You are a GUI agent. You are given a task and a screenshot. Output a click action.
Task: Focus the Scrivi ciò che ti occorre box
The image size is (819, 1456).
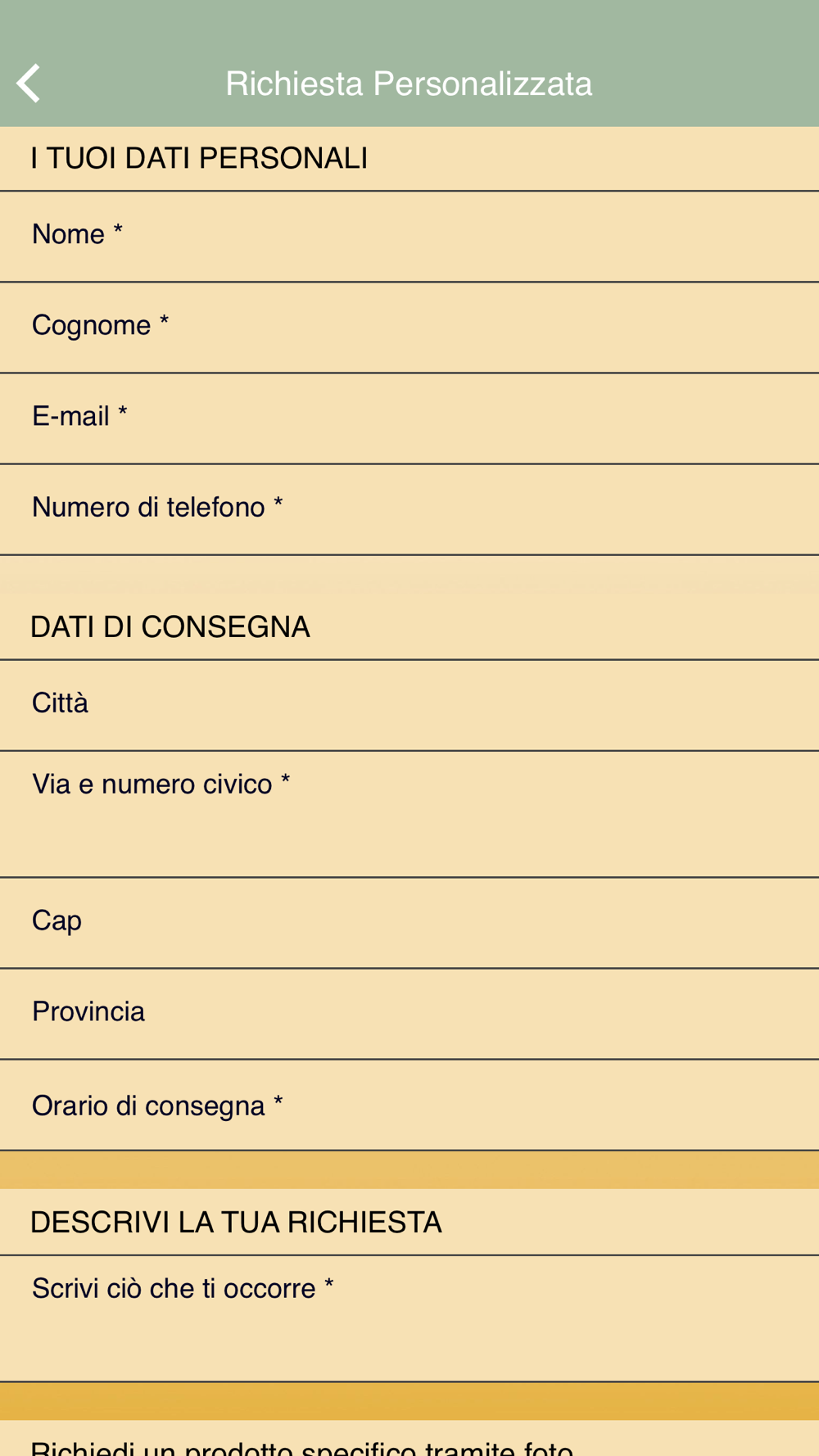[409, 1318]
